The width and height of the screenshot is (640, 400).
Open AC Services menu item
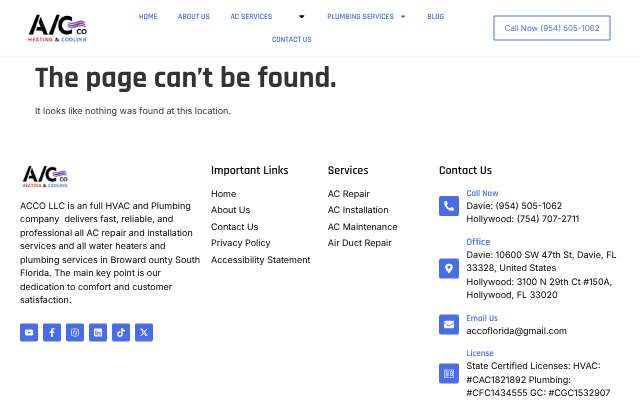251,16
